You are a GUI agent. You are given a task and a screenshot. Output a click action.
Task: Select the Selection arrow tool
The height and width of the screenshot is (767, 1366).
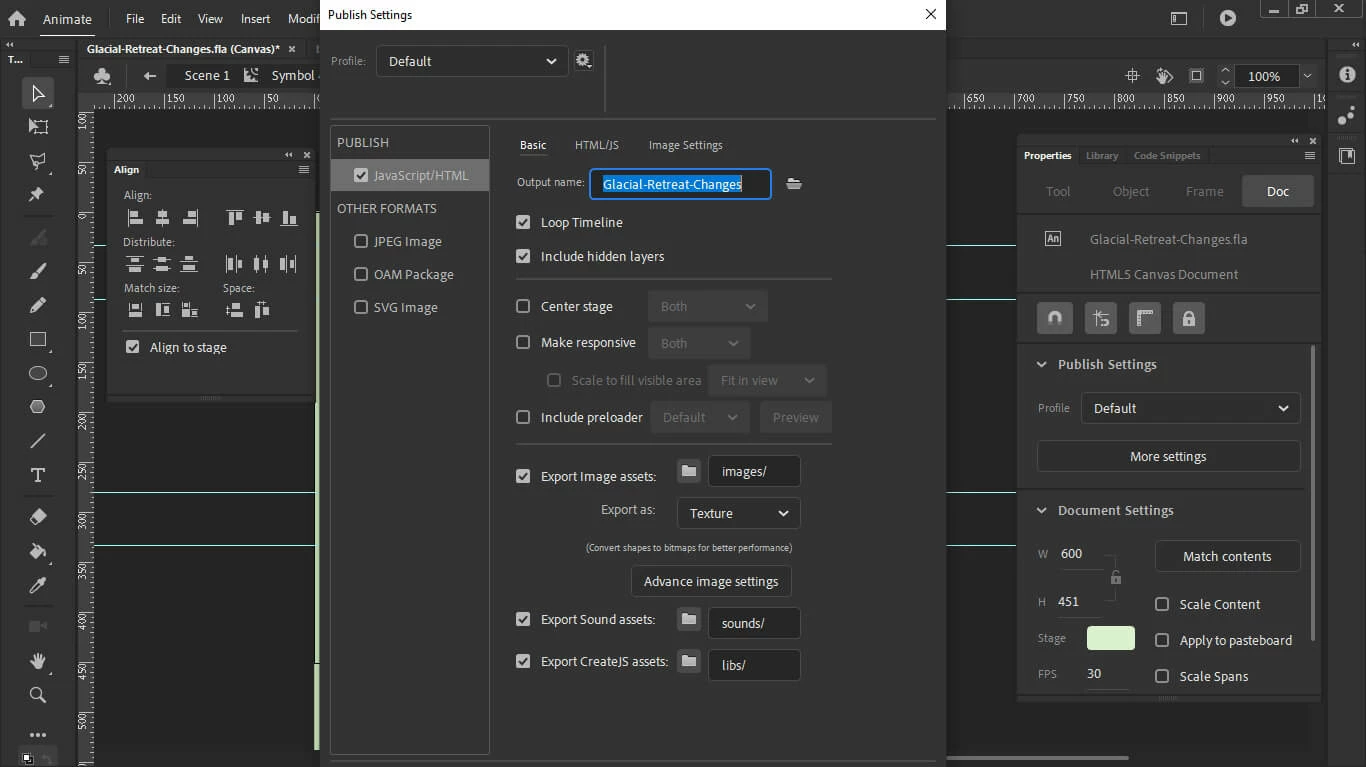(x=38, y=93)
